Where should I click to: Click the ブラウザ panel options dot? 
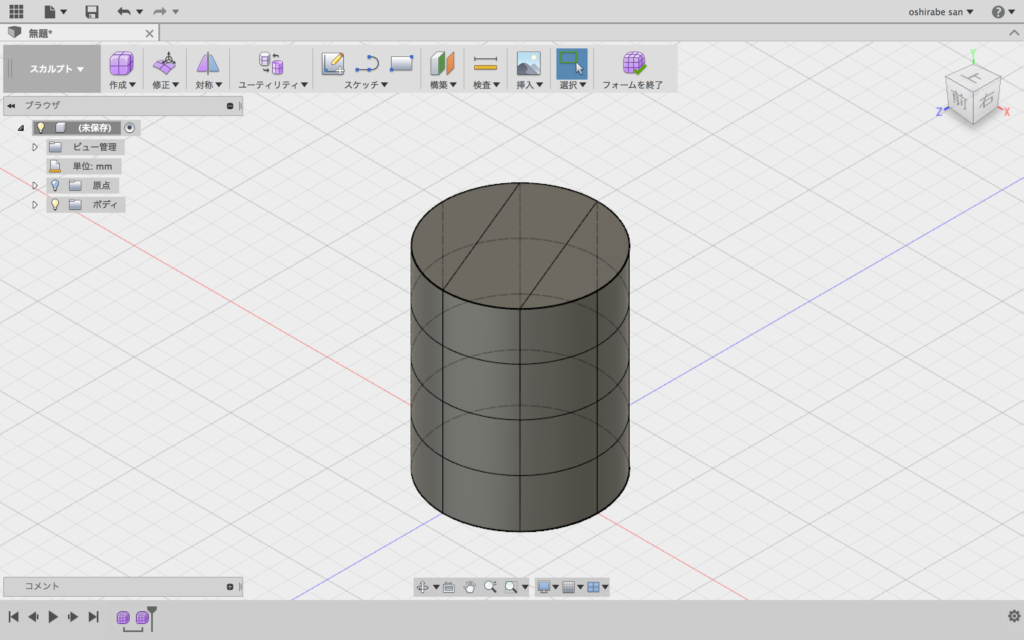point(230,105)
